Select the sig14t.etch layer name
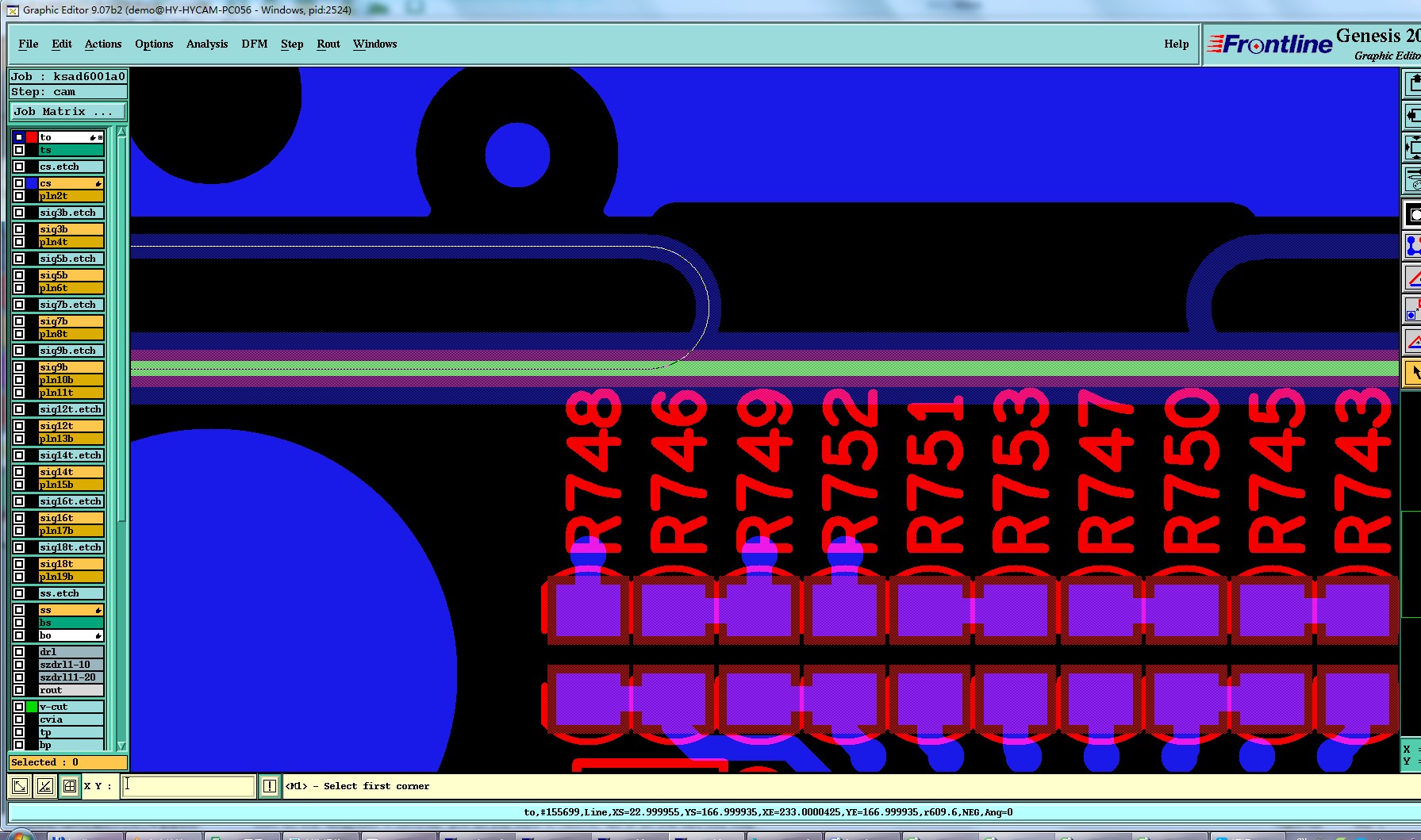 pos(71,455)
